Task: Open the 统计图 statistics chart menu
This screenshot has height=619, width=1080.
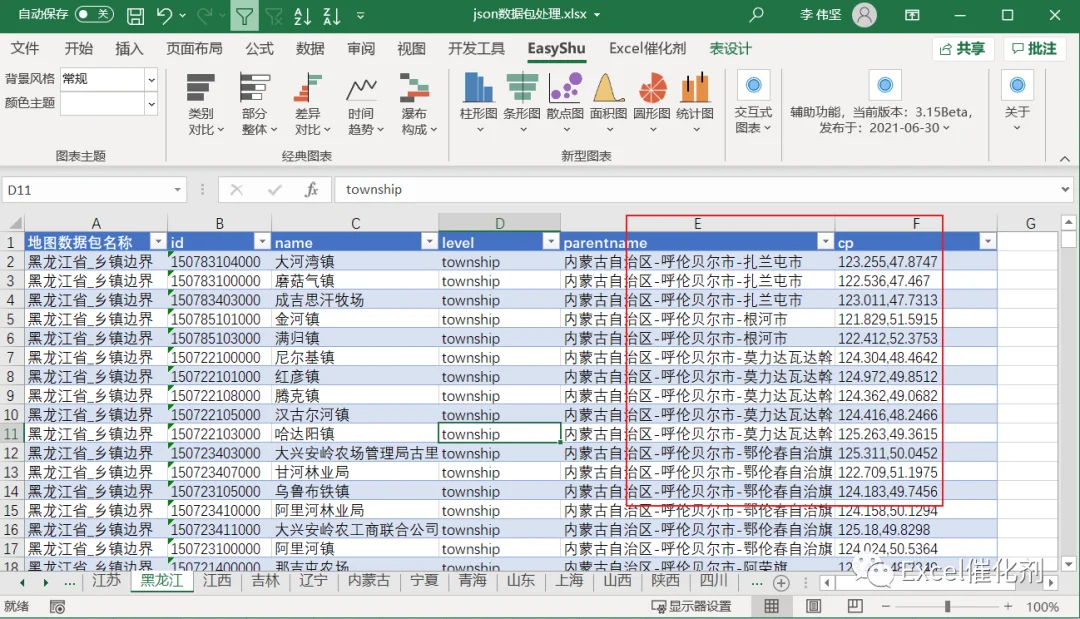Action: click(695, 103)
